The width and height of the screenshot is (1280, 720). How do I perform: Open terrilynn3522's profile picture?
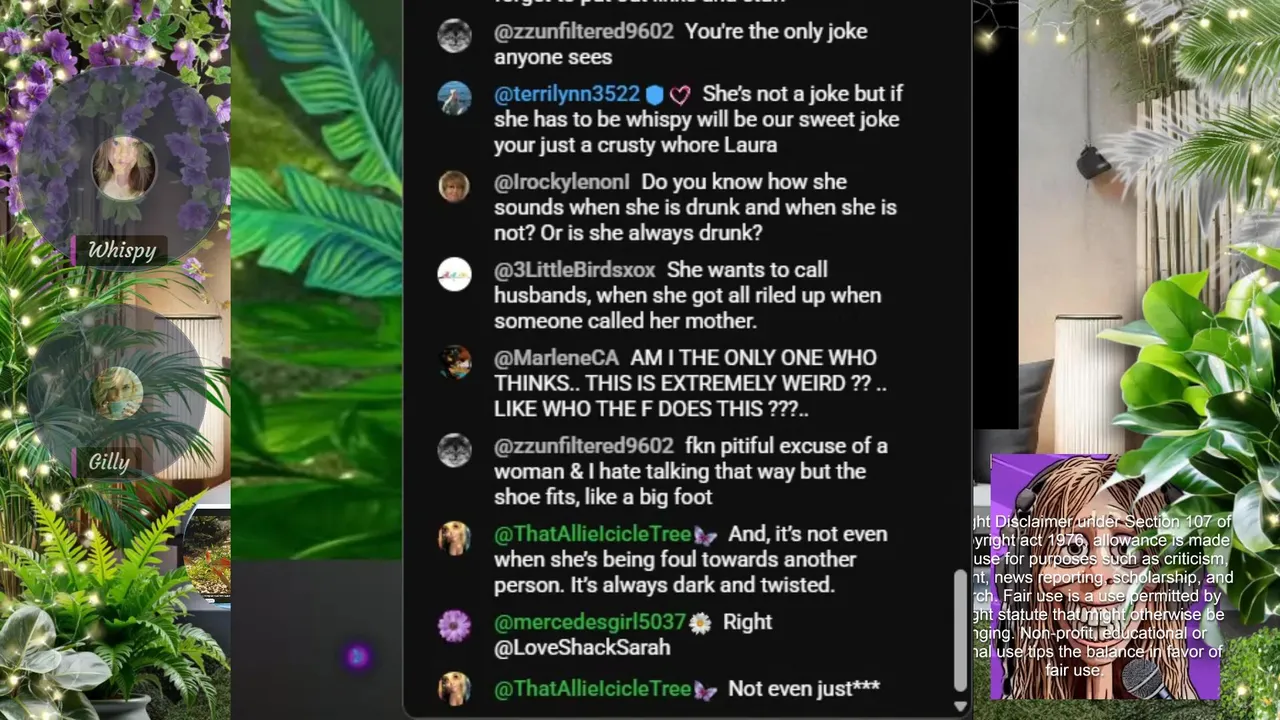point(454,98)
